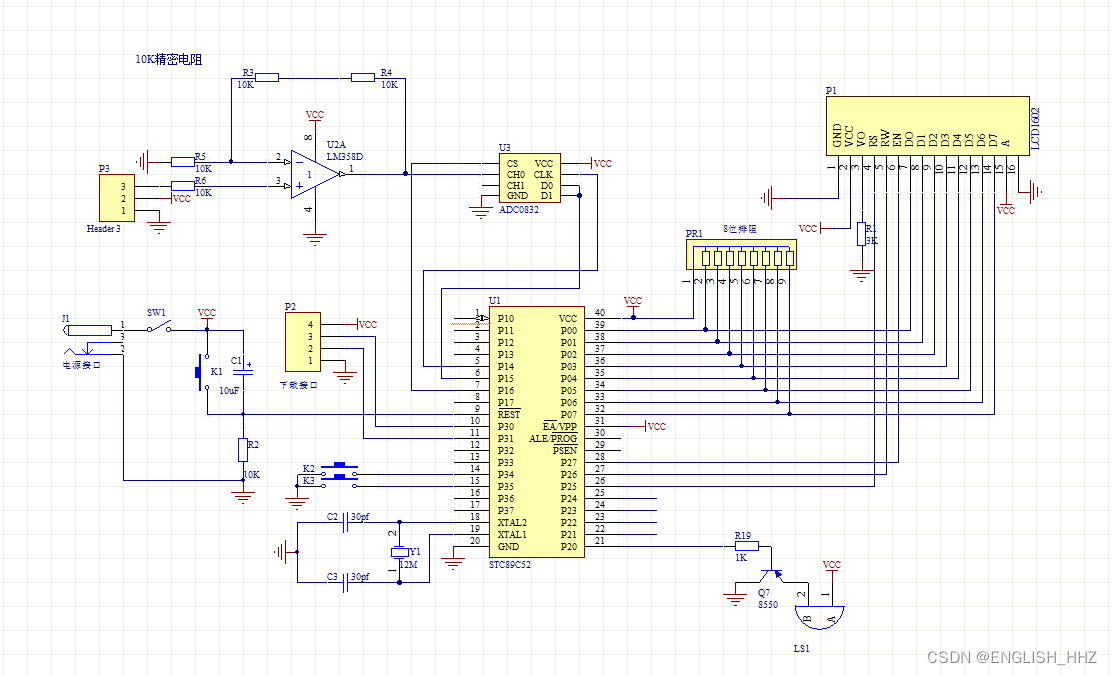Click the LM358D part label
Image resolution: width=1112 pixels, height=675 pixels.
coord(345,157)
